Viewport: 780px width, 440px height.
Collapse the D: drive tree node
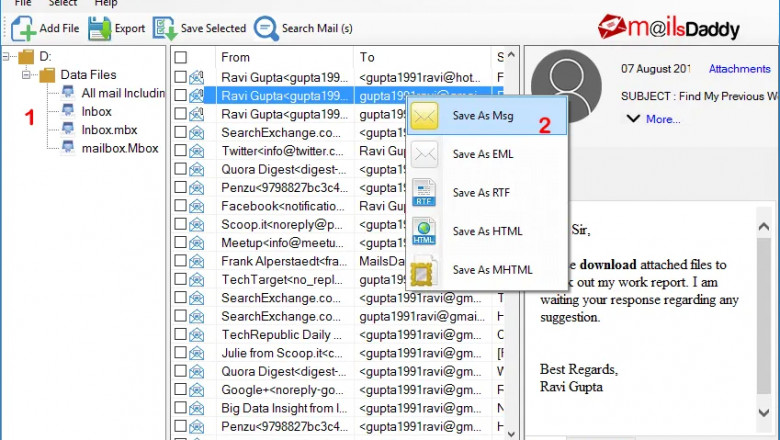tap(8, 57)
